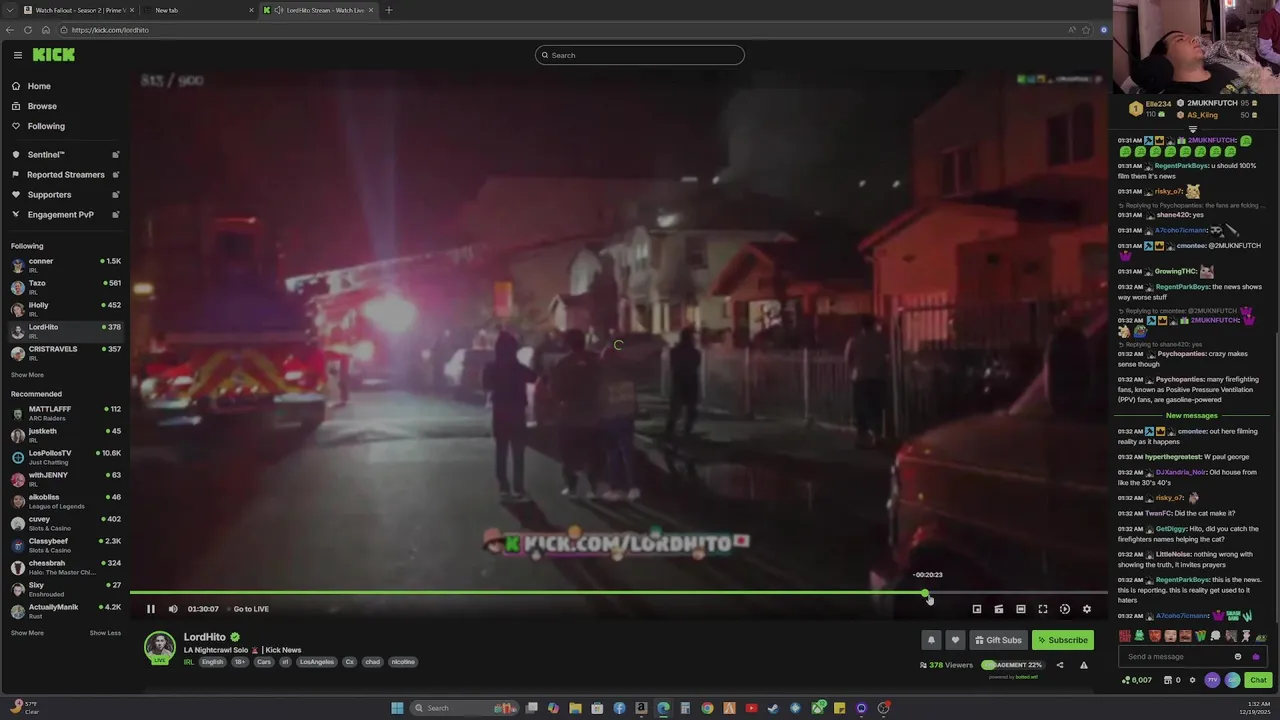Image resolution: width=1280 pixels, height=720 pixels.
Task: Open Chrome from taskbar
Action: point(707,708)
